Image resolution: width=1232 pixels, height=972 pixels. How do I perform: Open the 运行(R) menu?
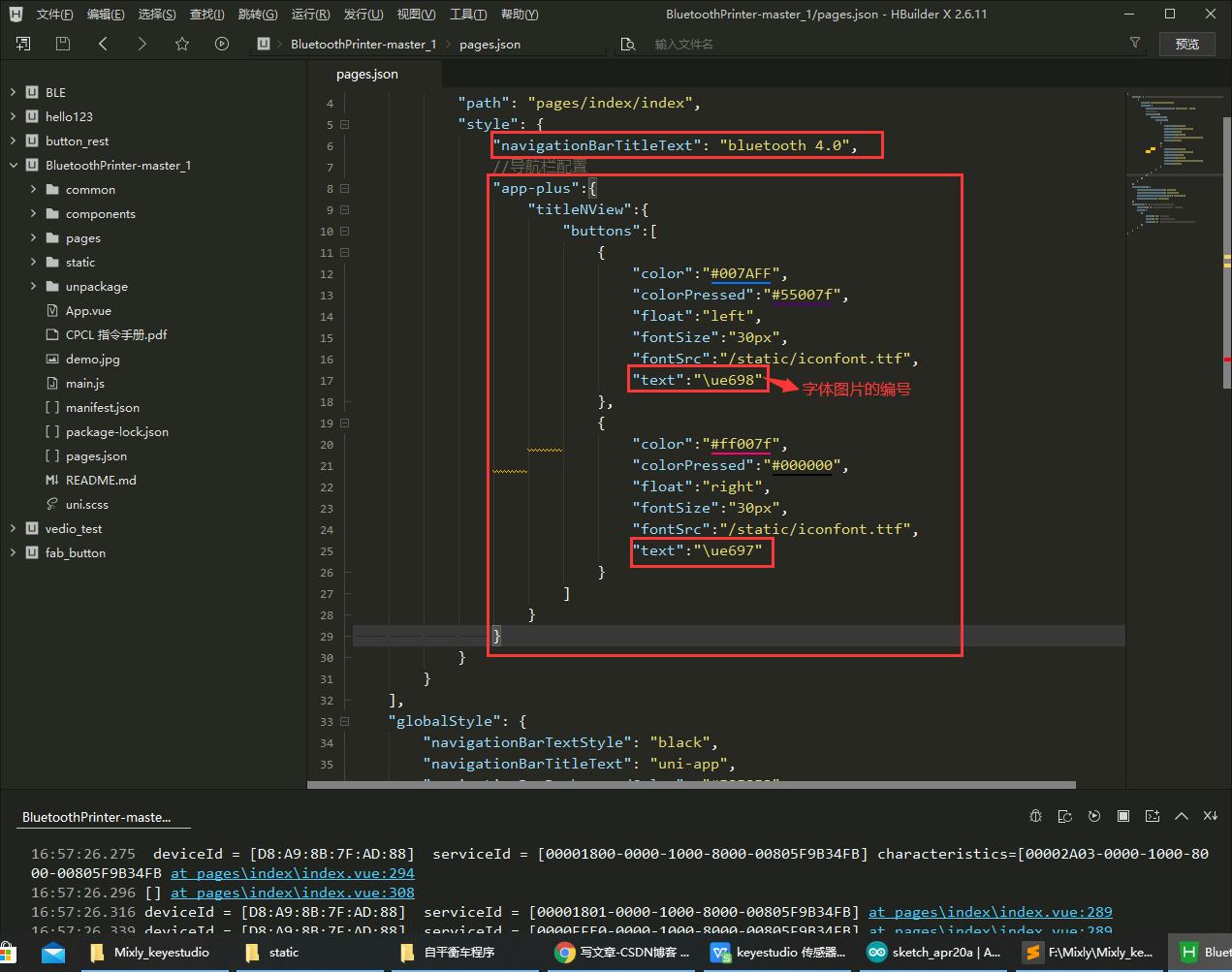[x=310, y=14]
